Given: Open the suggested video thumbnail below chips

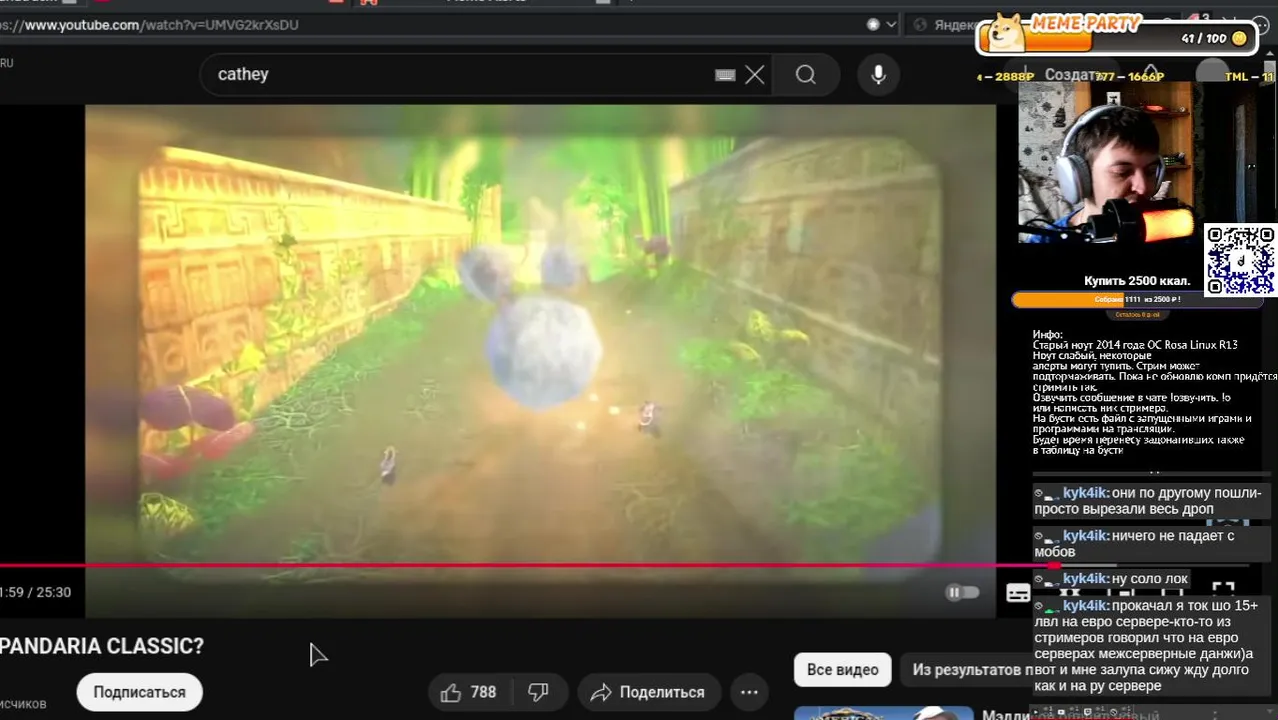Looking at the screenshot, I should (884, 713).
